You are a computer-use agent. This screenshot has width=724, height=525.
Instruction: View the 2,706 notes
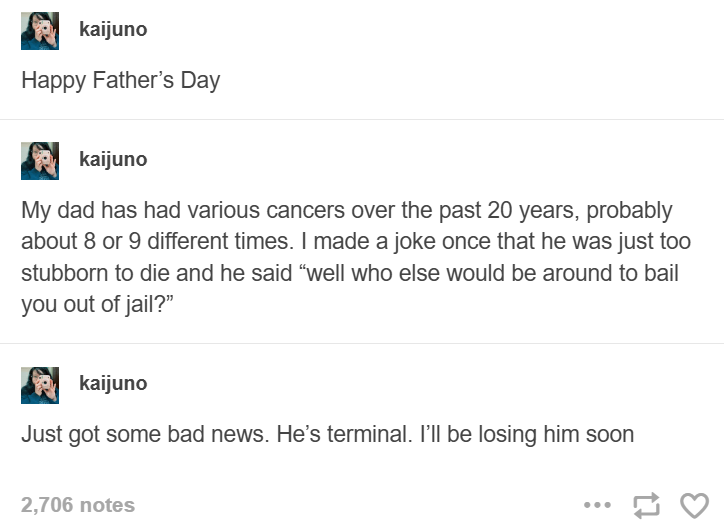[x=78, y=505]
